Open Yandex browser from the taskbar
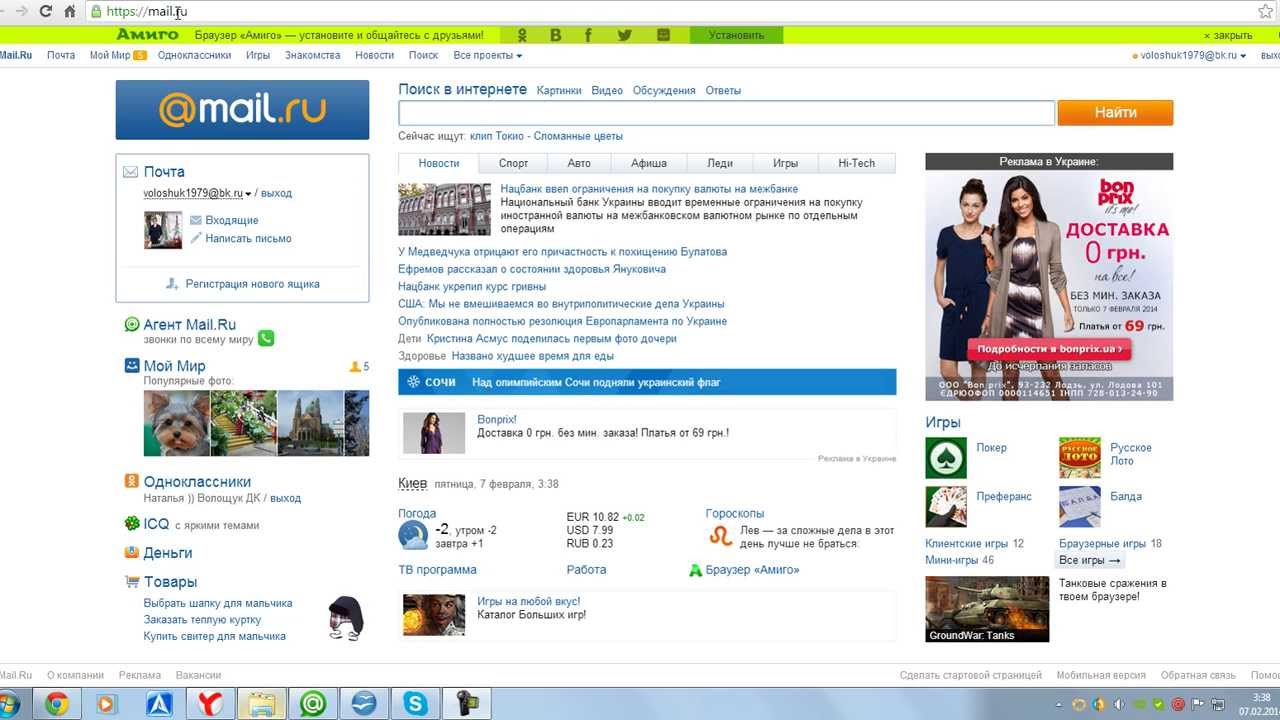Image resolution: width=1280 pixels, height=720 pixels. pyautogui.click(x=210, y=704)
